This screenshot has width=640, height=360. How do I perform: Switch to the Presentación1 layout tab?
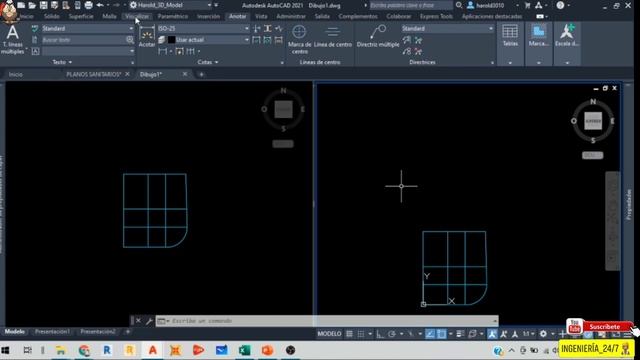[x=52, y=332]
